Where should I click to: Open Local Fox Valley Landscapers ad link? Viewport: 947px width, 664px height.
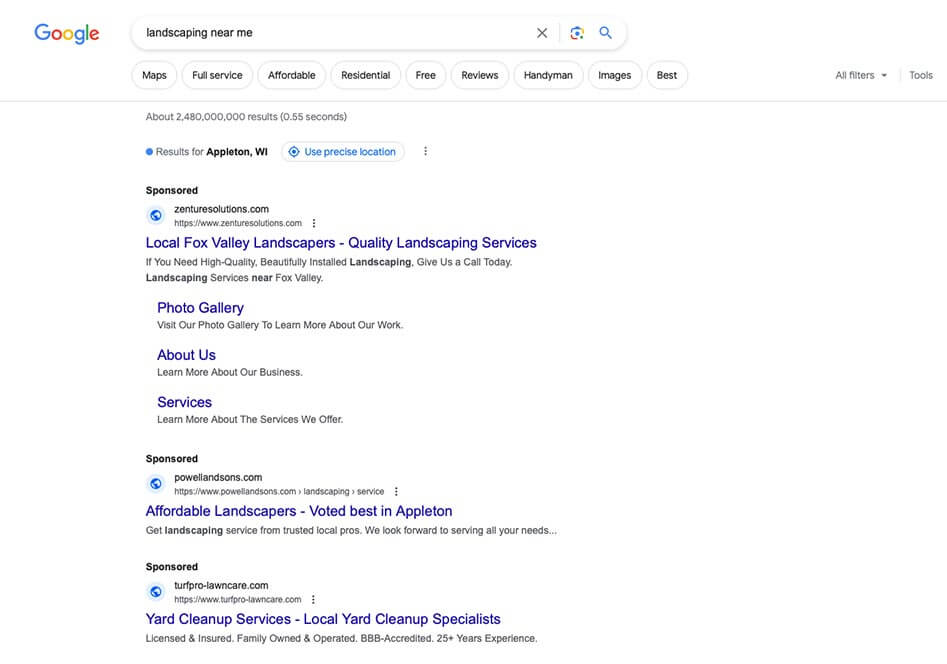(341, 243)
